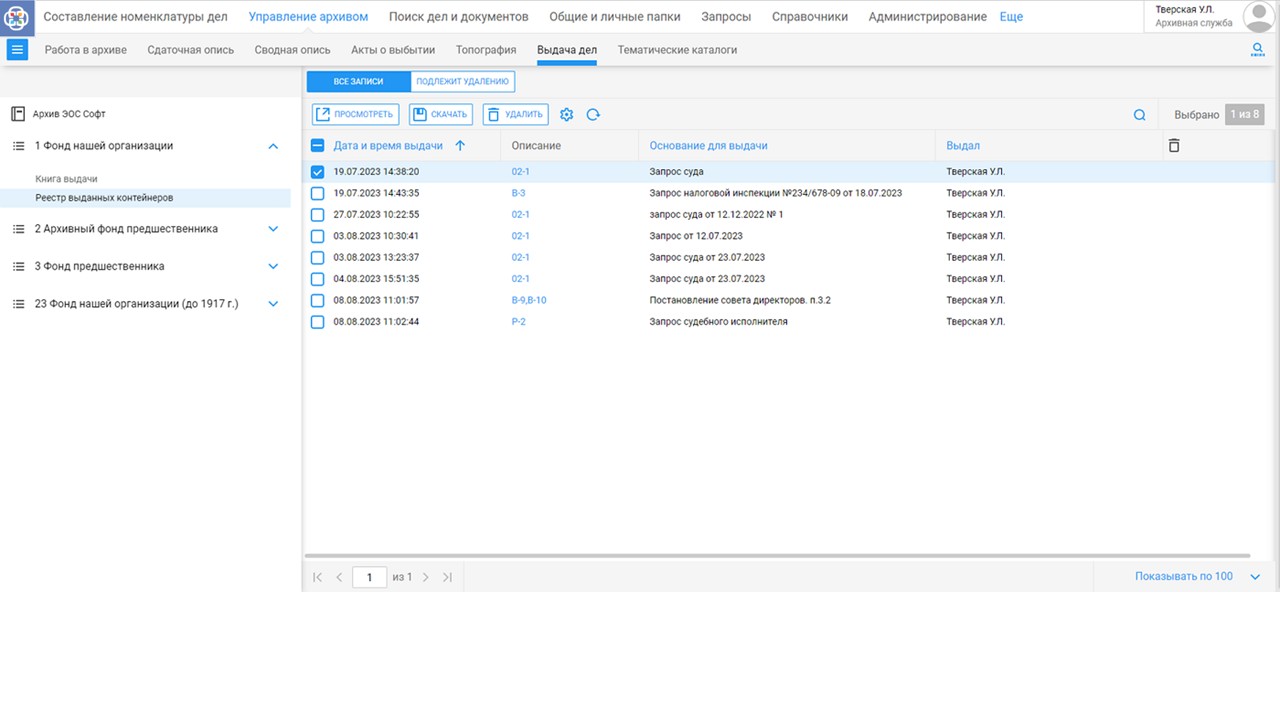Click the trash icon in column header

point(1174,146)
